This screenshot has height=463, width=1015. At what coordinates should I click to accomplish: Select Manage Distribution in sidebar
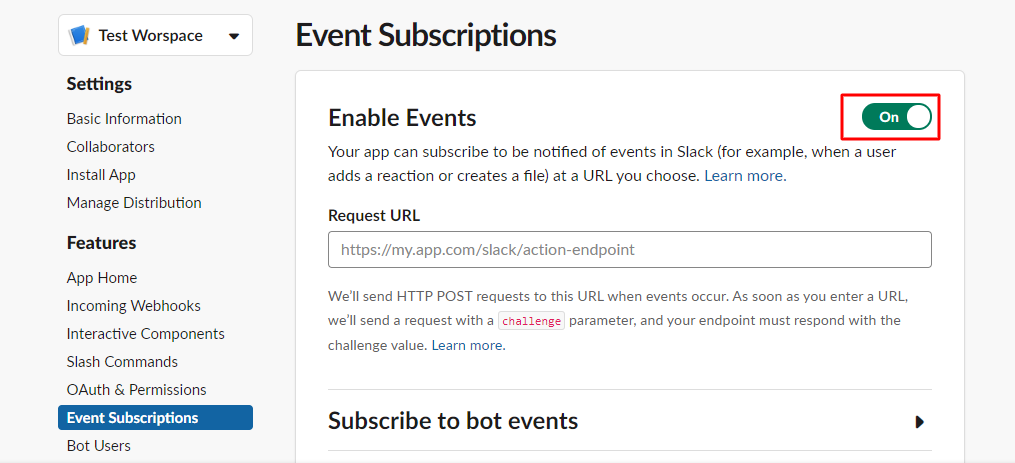click(134, 203)
